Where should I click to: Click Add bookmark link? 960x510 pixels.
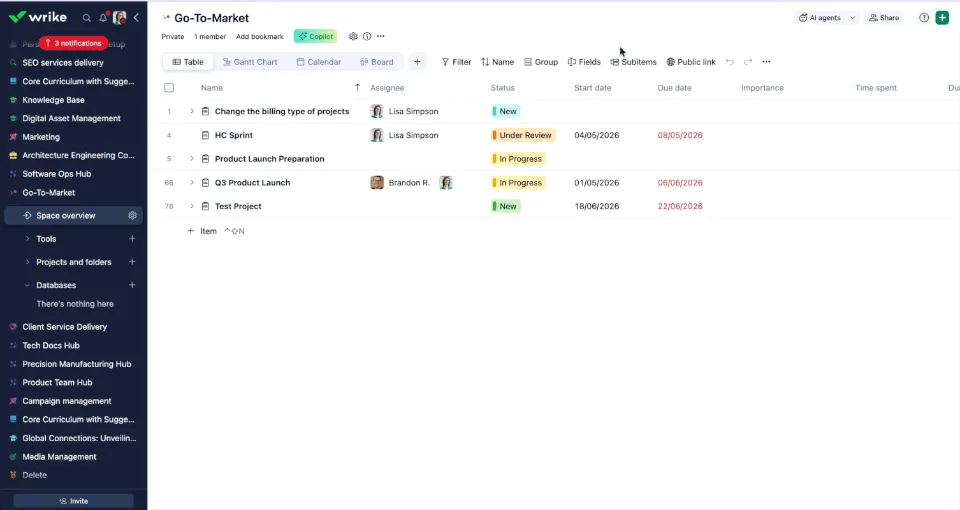[x=260, y=37]
